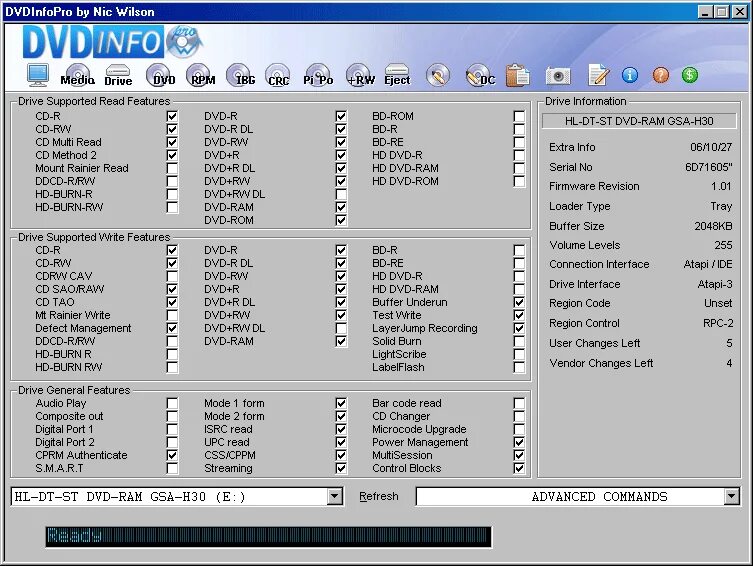Start the Pi Po scan icon
The height and width of the screenshot is (566, 753).
tap(318, 75)
